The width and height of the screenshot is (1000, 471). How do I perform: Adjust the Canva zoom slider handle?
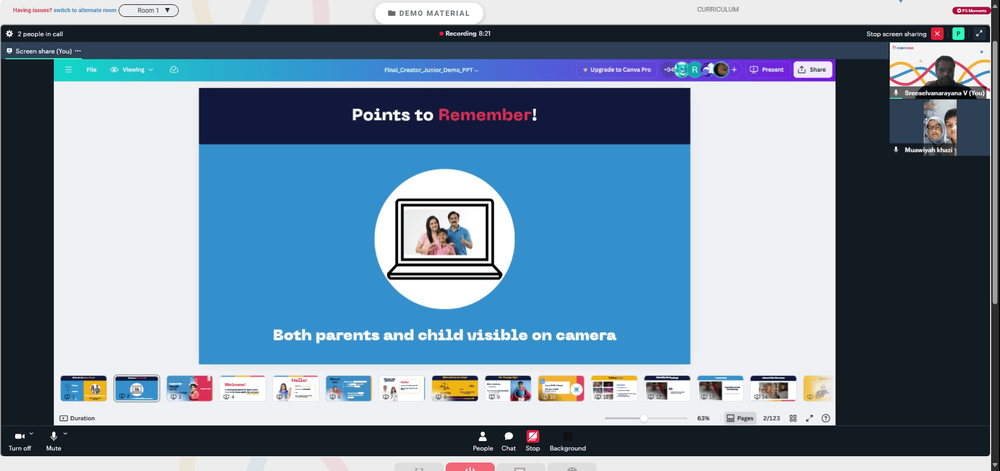pos(643,418)
